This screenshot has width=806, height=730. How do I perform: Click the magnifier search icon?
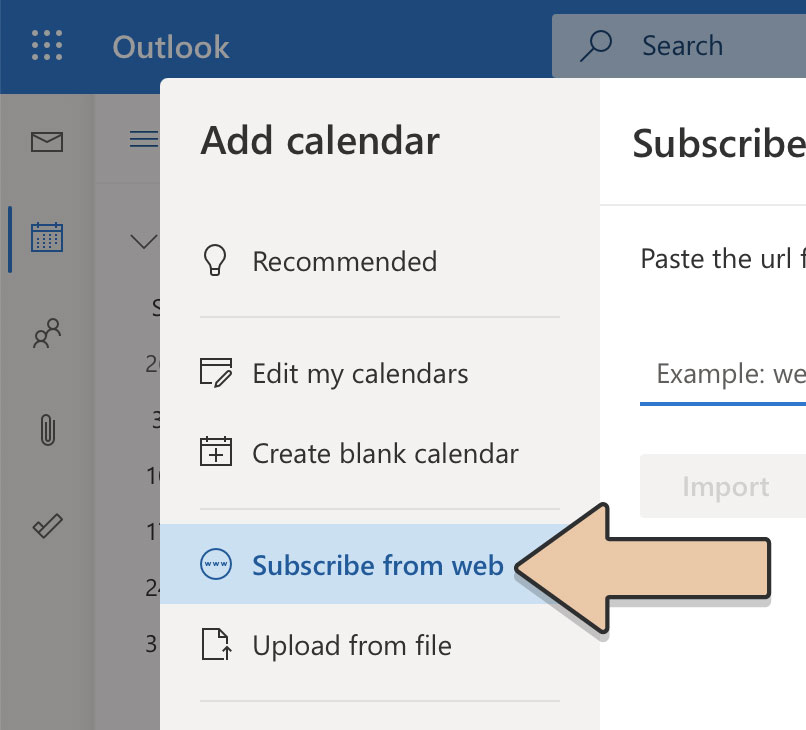click(596, 46)
